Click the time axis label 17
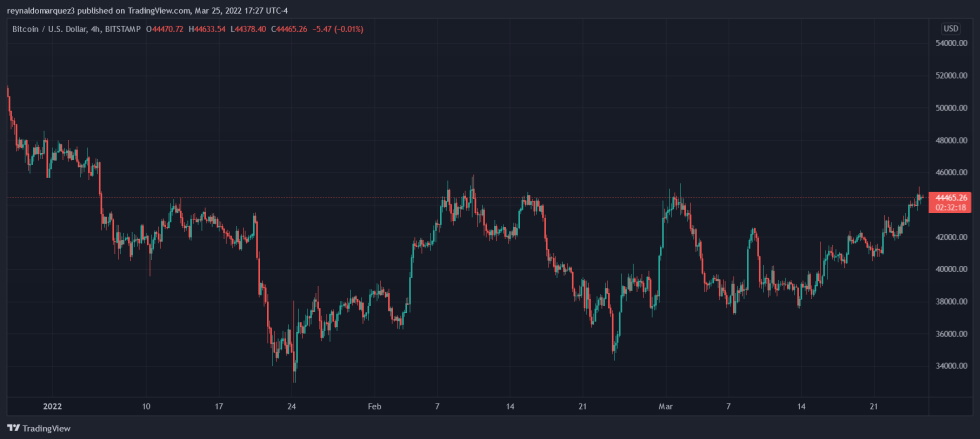The image size is (980, 439). pos(219,406)
